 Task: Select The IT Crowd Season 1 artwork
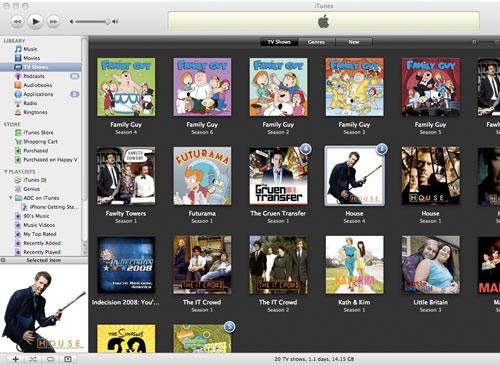pos(202,265)
